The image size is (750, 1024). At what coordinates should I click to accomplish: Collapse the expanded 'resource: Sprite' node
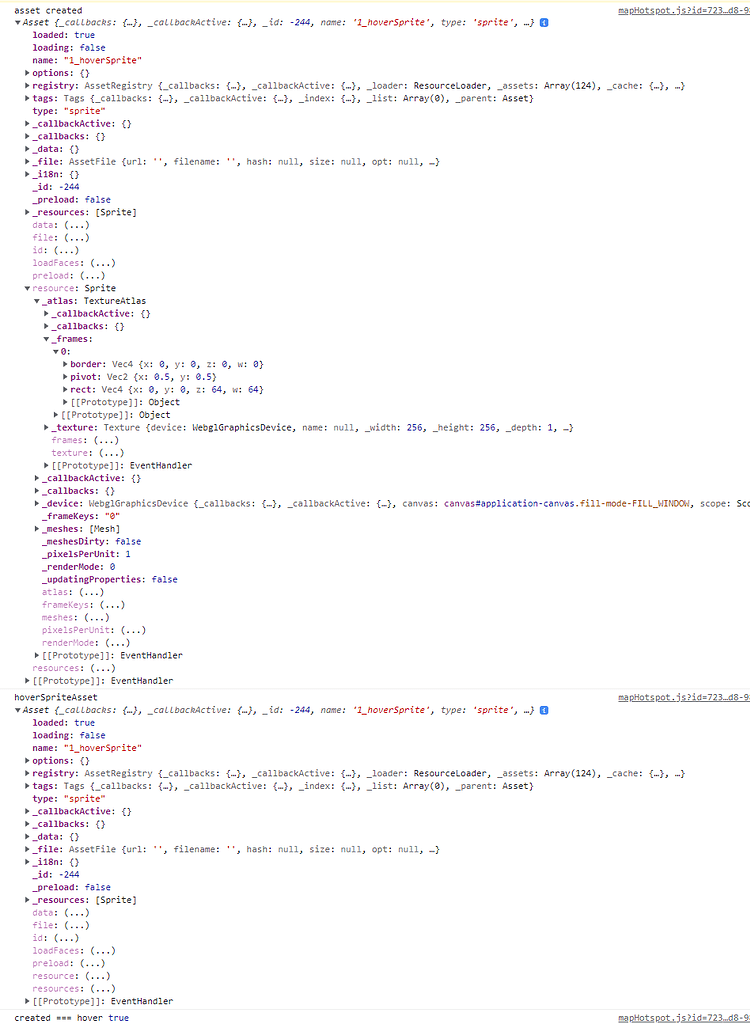pyautogui.click(x=27, y=288)
